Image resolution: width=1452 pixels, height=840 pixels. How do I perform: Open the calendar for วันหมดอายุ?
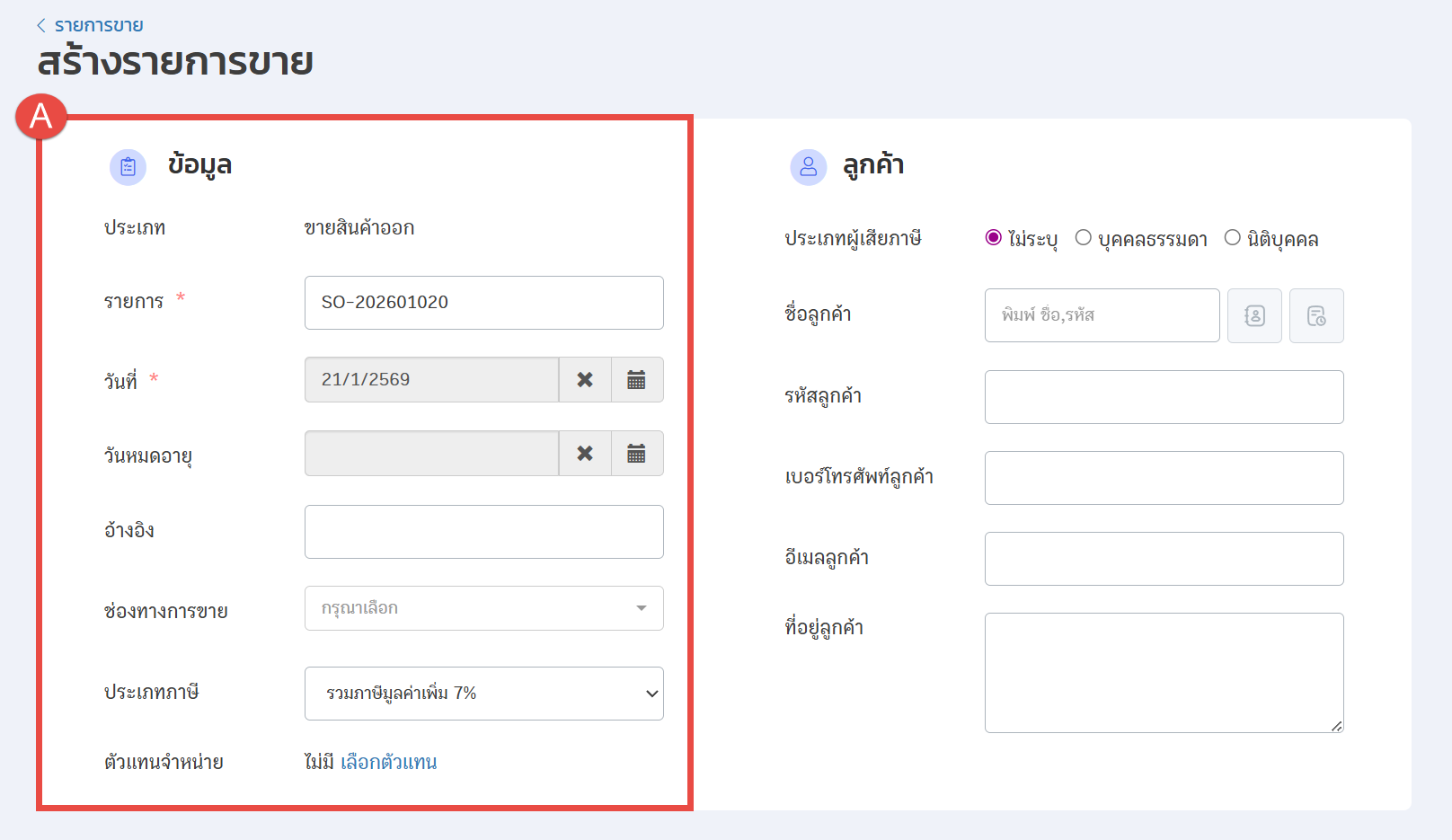click(x=636, y=454)
